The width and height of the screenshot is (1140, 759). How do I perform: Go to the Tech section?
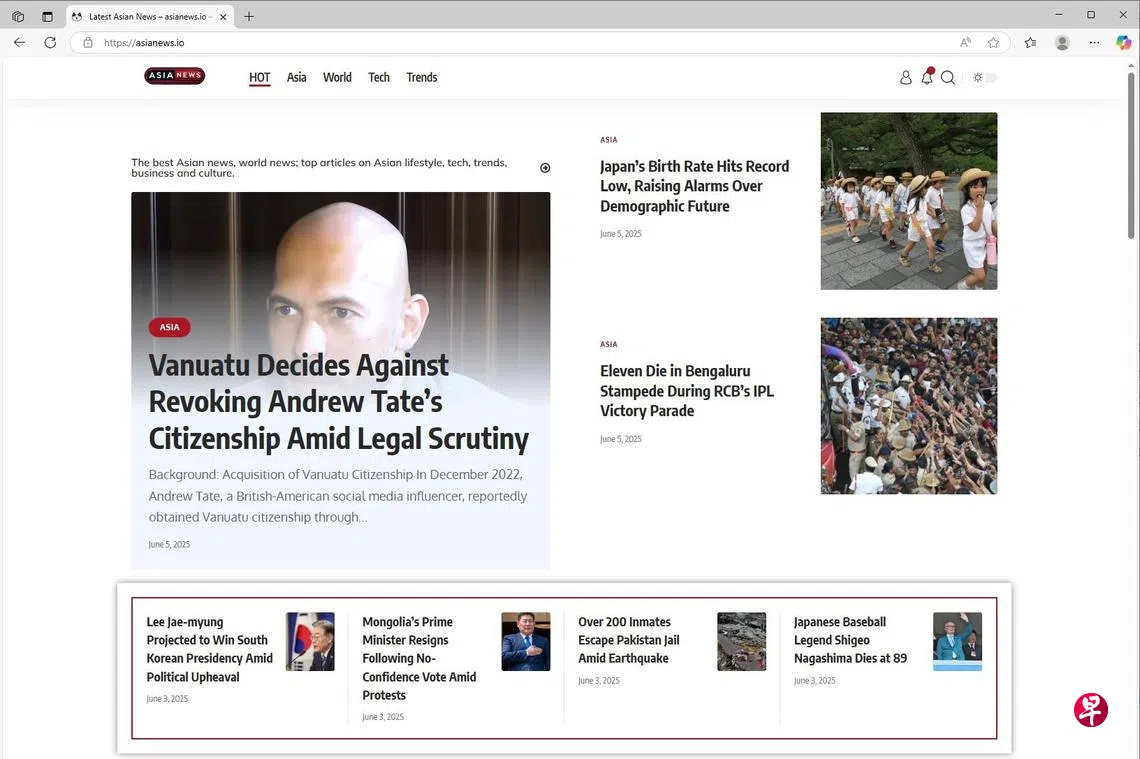(x=378, y=78)
